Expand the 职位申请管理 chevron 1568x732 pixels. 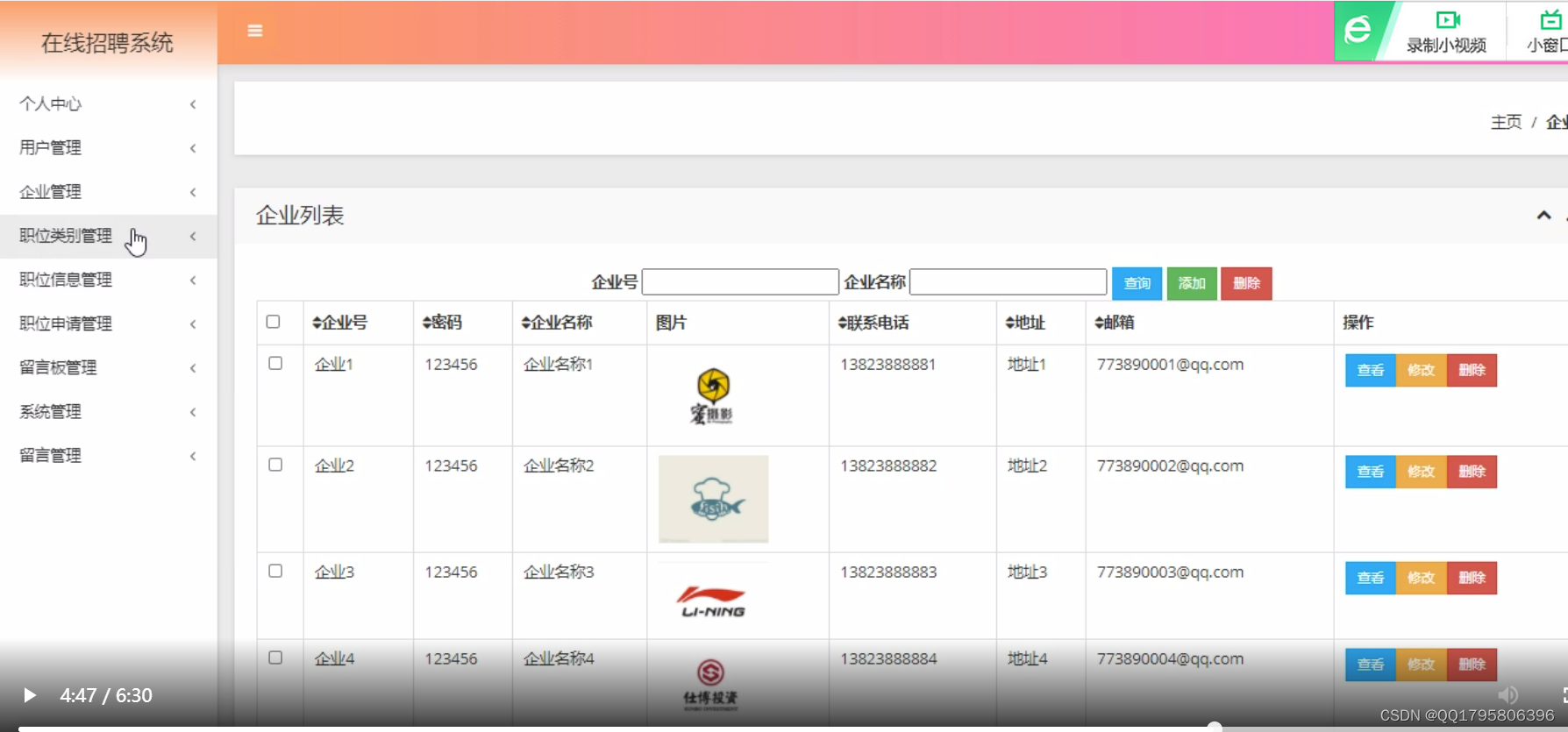tap(193, 323)
